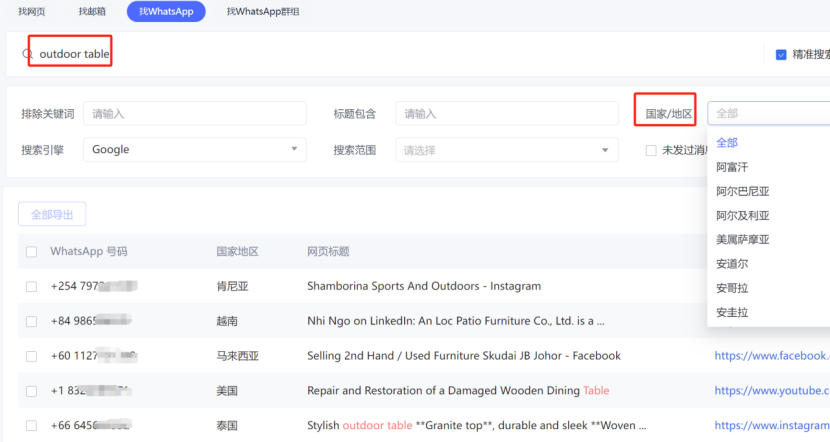Image resolution: width=830 pixels, height=442 pixels.
Task: Click the 国家地区 column header
Action: (237, 251)
